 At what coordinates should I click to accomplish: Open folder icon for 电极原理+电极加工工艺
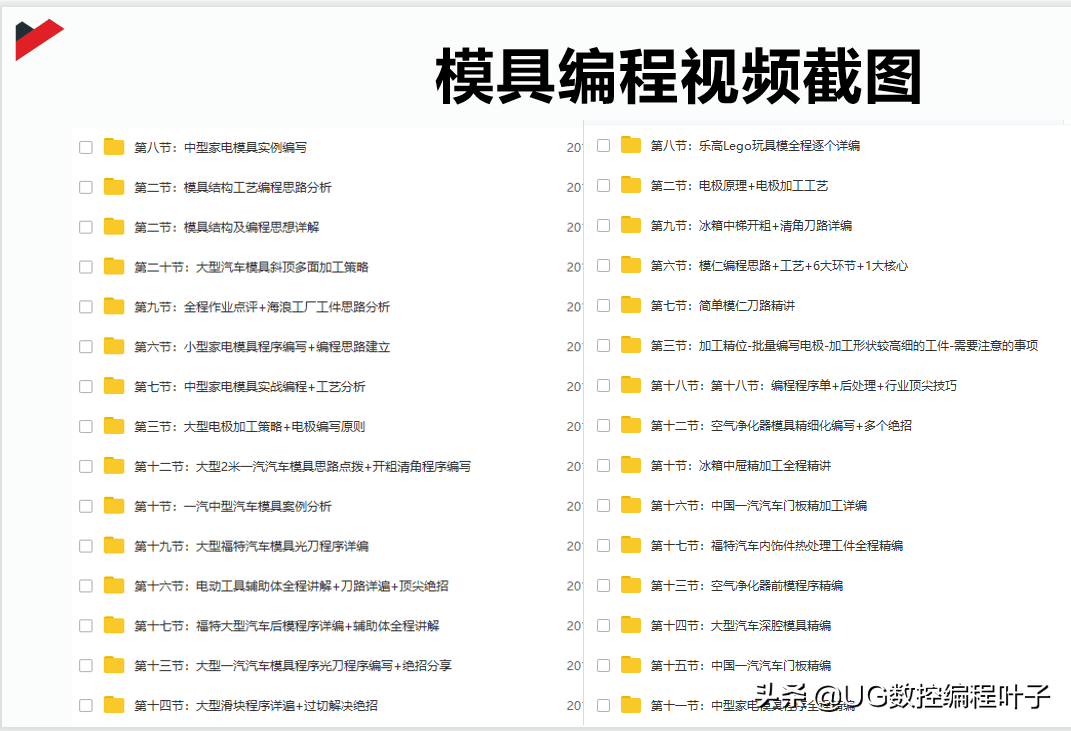630,185
